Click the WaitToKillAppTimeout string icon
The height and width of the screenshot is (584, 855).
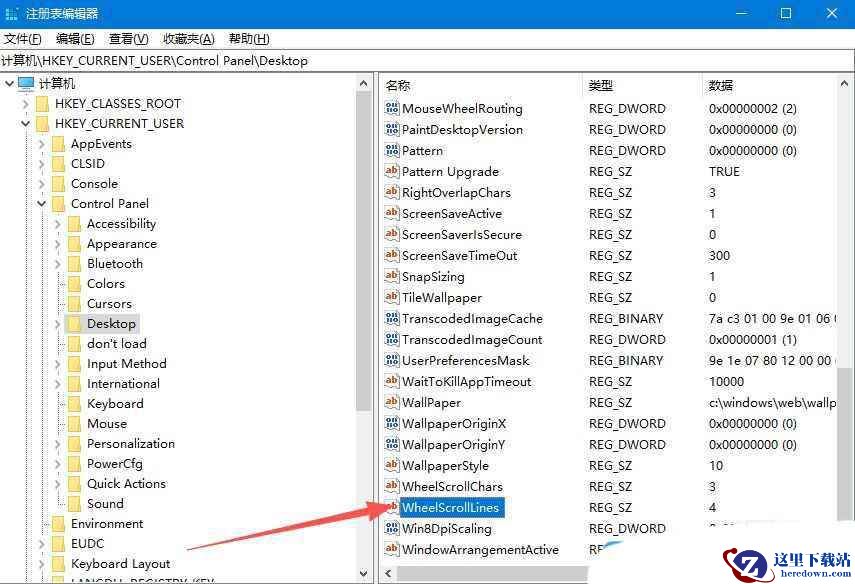tap(392, 381)
